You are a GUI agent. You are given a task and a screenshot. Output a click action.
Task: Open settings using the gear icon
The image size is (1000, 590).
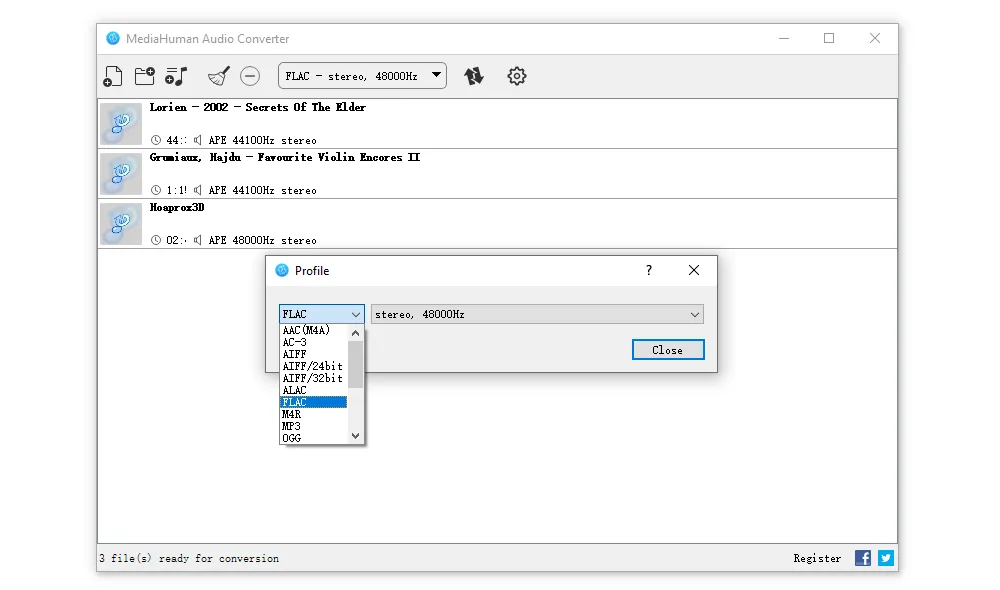tap(516, 76)
